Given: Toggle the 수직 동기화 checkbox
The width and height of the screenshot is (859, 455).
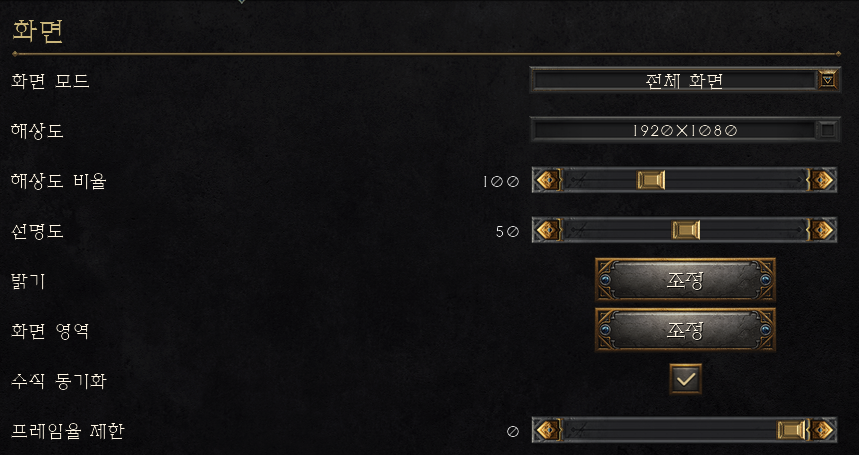Looking at the screenshot, I should tap(685, 379).
